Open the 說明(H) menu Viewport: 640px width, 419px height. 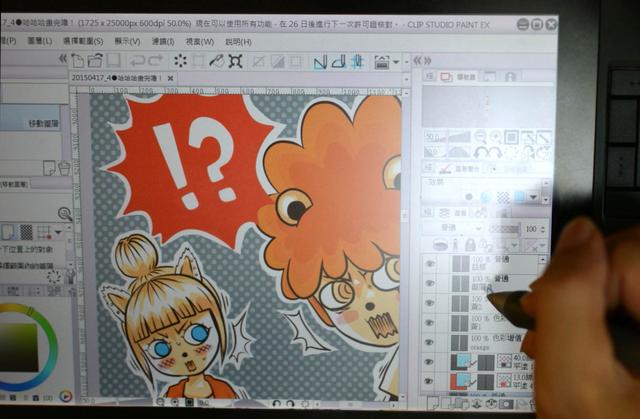(x=239, y=42)
